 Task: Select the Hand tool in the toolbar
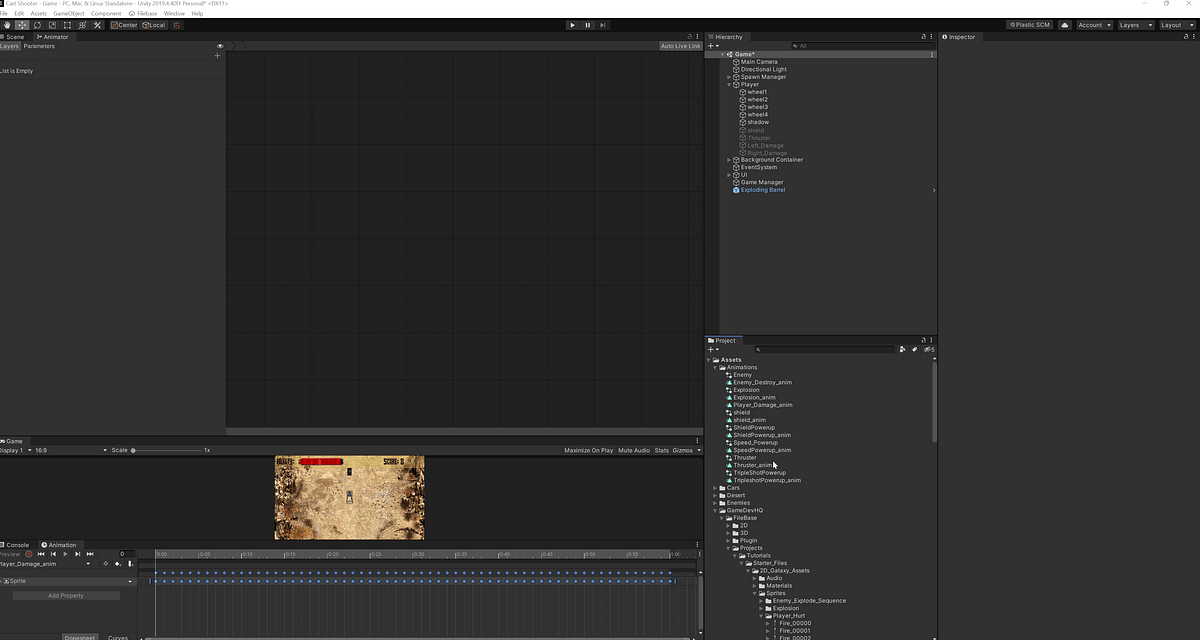coord(8,25)
